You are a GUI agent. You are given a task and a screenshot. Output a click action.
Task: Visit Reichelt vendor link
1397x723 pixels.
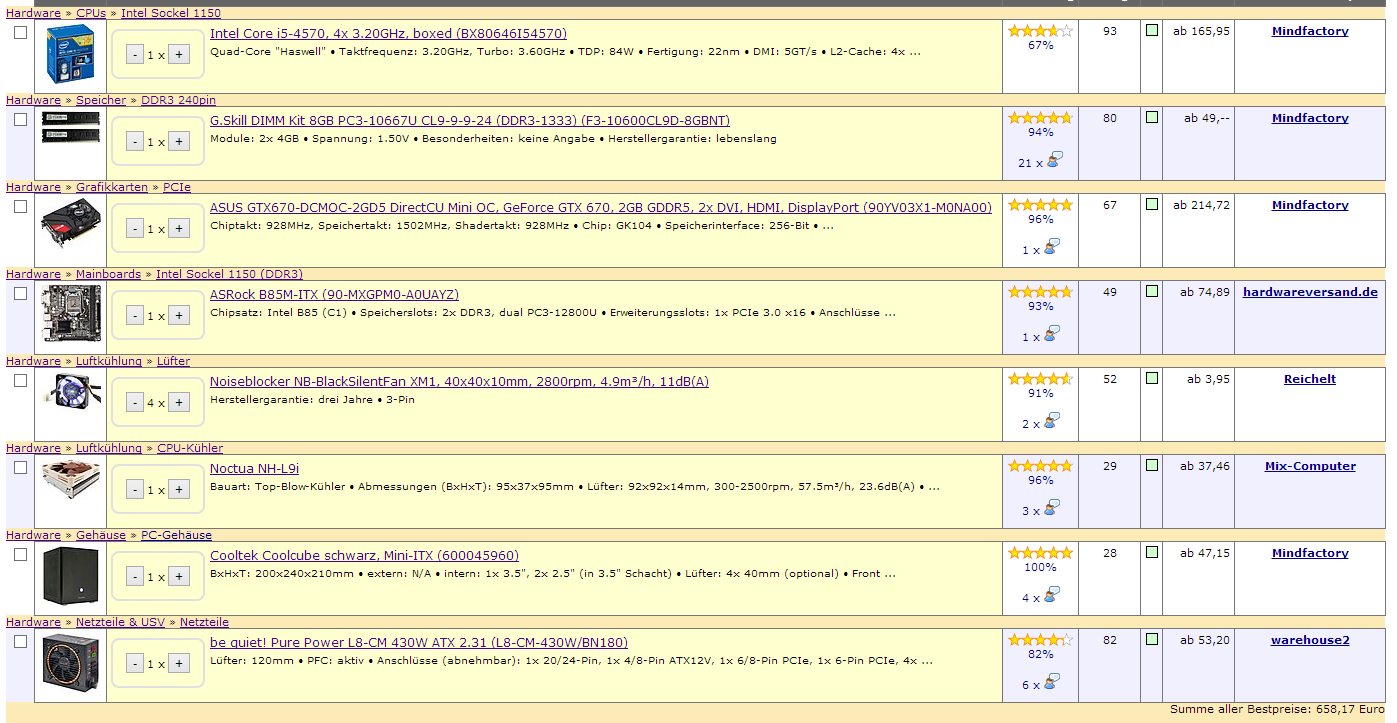[1310, 379]
